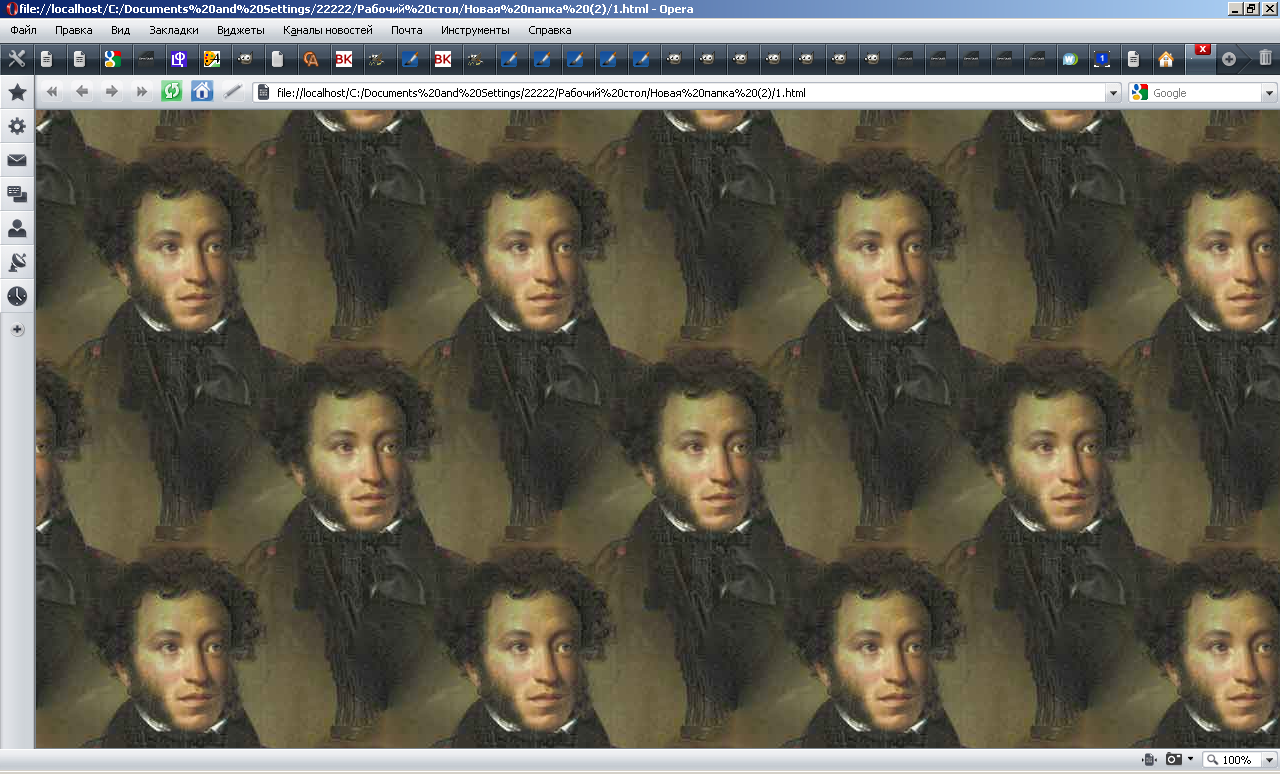Switch to the blue W tab
Image resolution: width=1280 pixels, height=774 pixels.
[1069, 59]
